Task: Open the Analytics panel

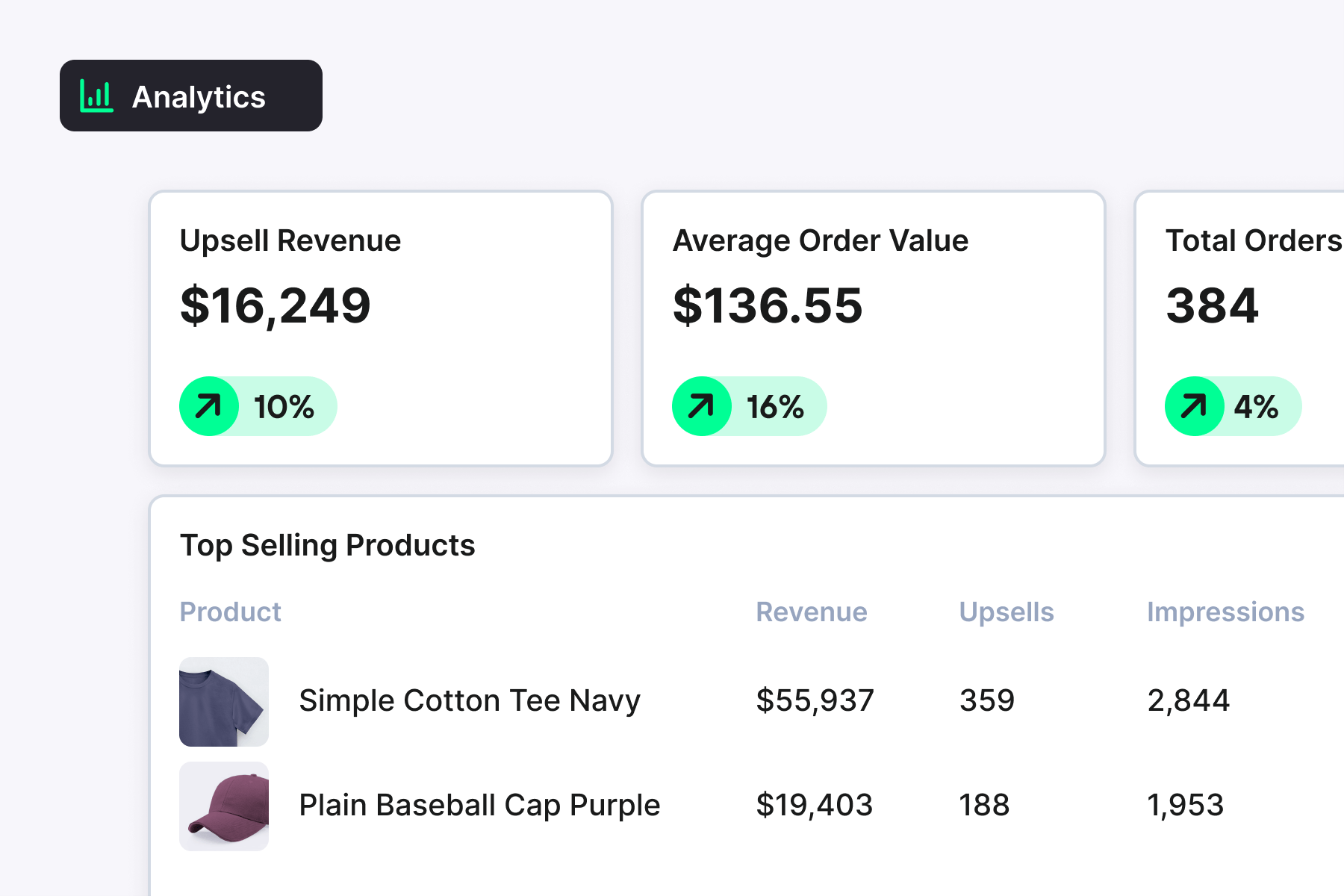Action: 190,96
